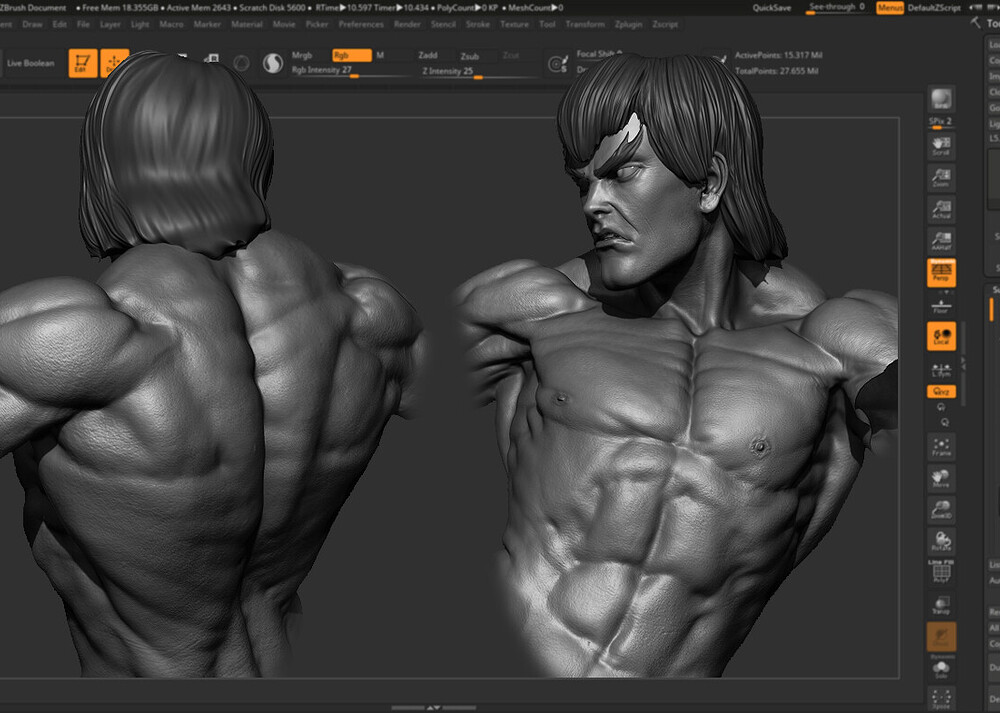Click the focal shift target icon
1000x713 pixels.
point(558,64)
